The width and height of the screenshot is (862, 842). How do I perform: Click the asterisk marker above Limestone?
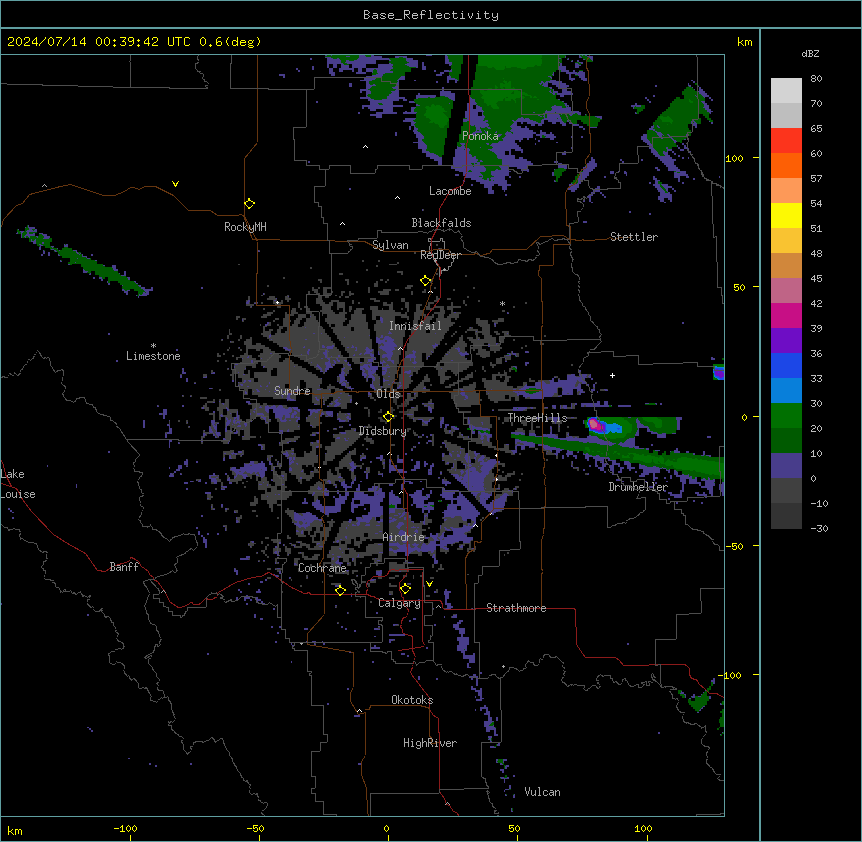click(x=153, y=346)
